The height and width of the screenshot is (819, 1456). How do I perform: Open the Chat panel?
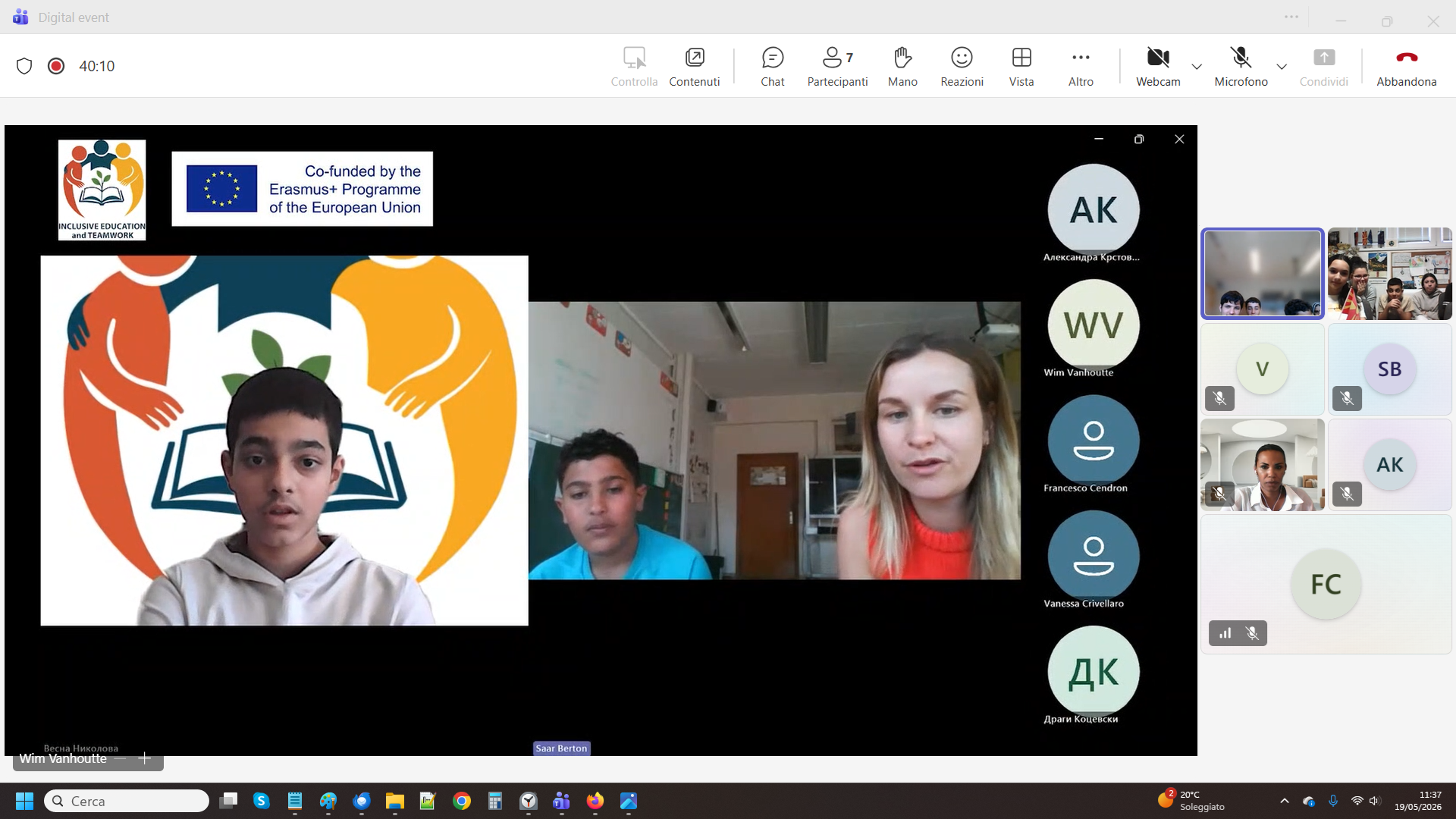[x=772, y=67]
